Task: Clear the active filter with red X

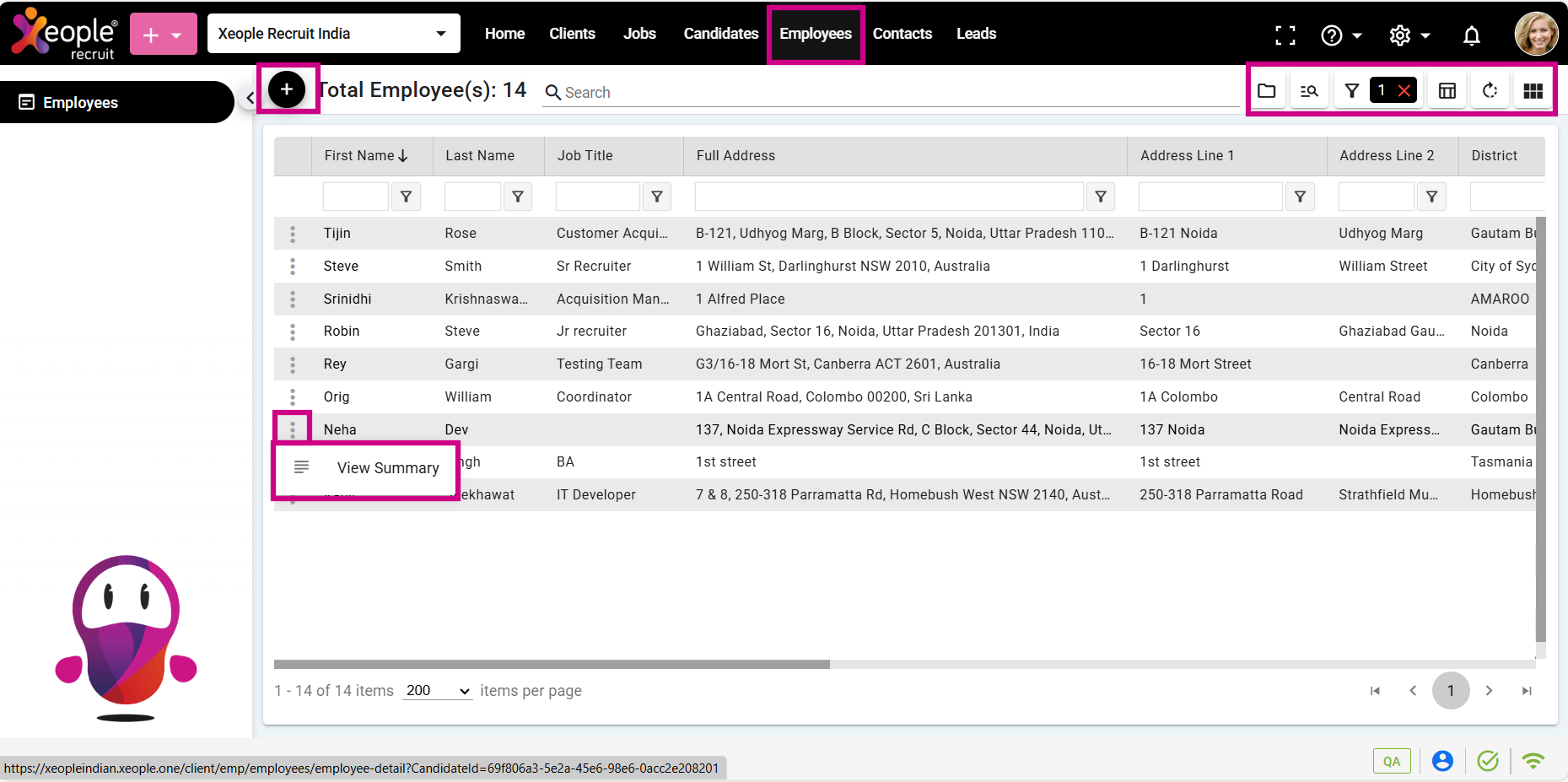Action: pyautogui.click(x=1404, y=90)
